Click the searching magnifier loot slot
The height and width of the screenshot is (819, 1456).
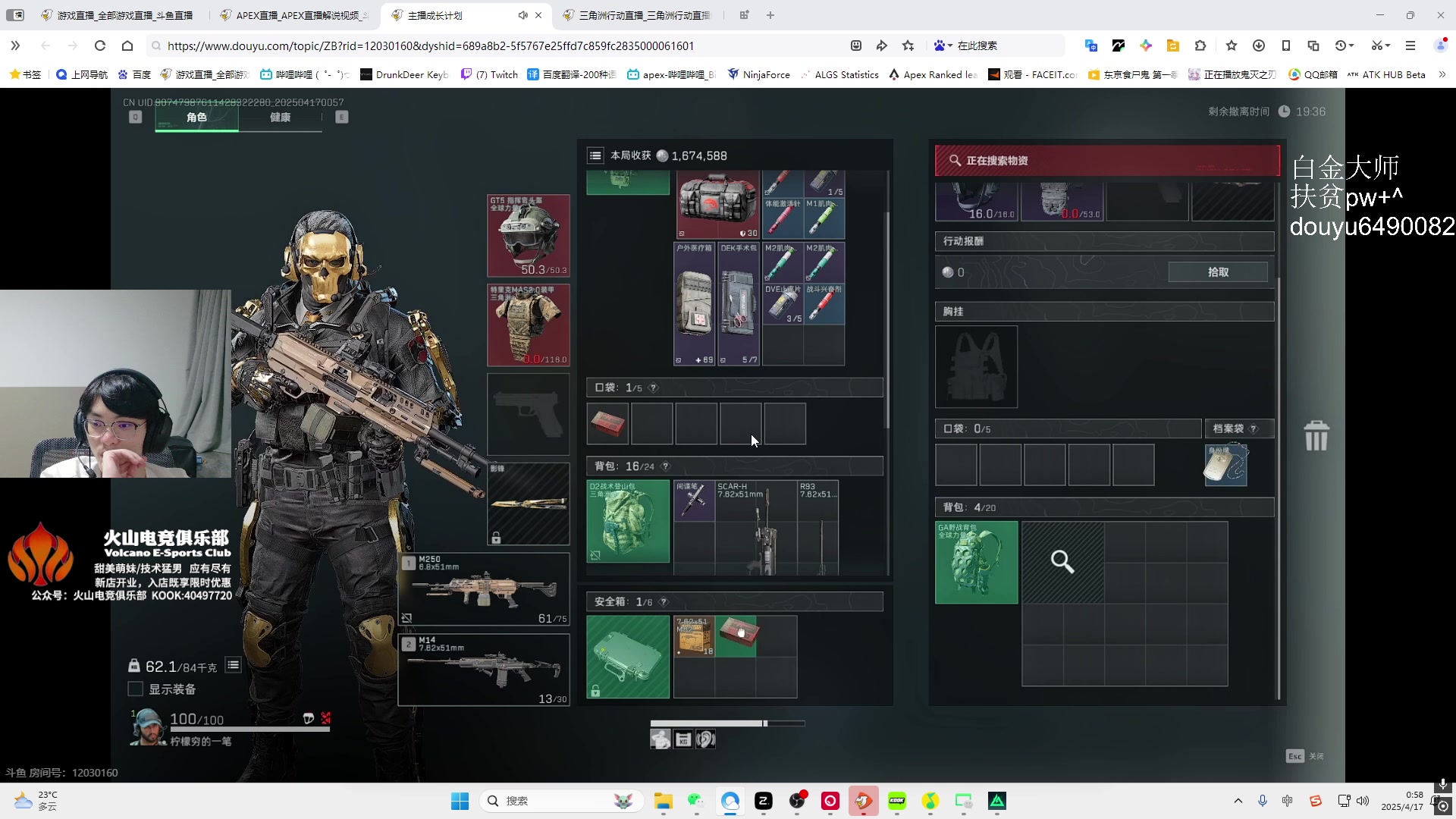(x=1062, y=562)
